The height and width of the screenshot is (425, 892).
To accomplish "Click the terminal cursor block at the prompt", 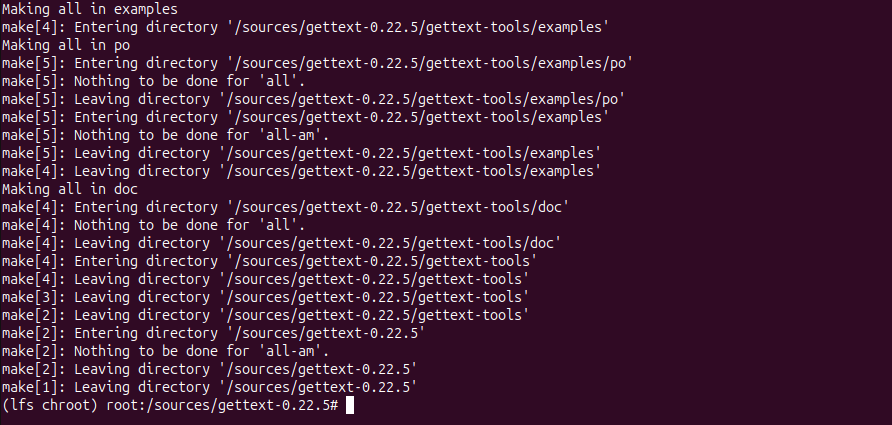I will click(x=350, y=405).
